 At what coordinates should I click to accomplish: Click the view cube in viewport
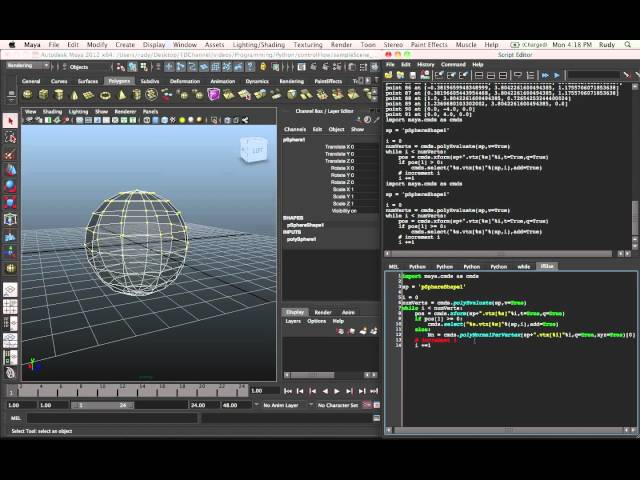click(x=254, y=150)
